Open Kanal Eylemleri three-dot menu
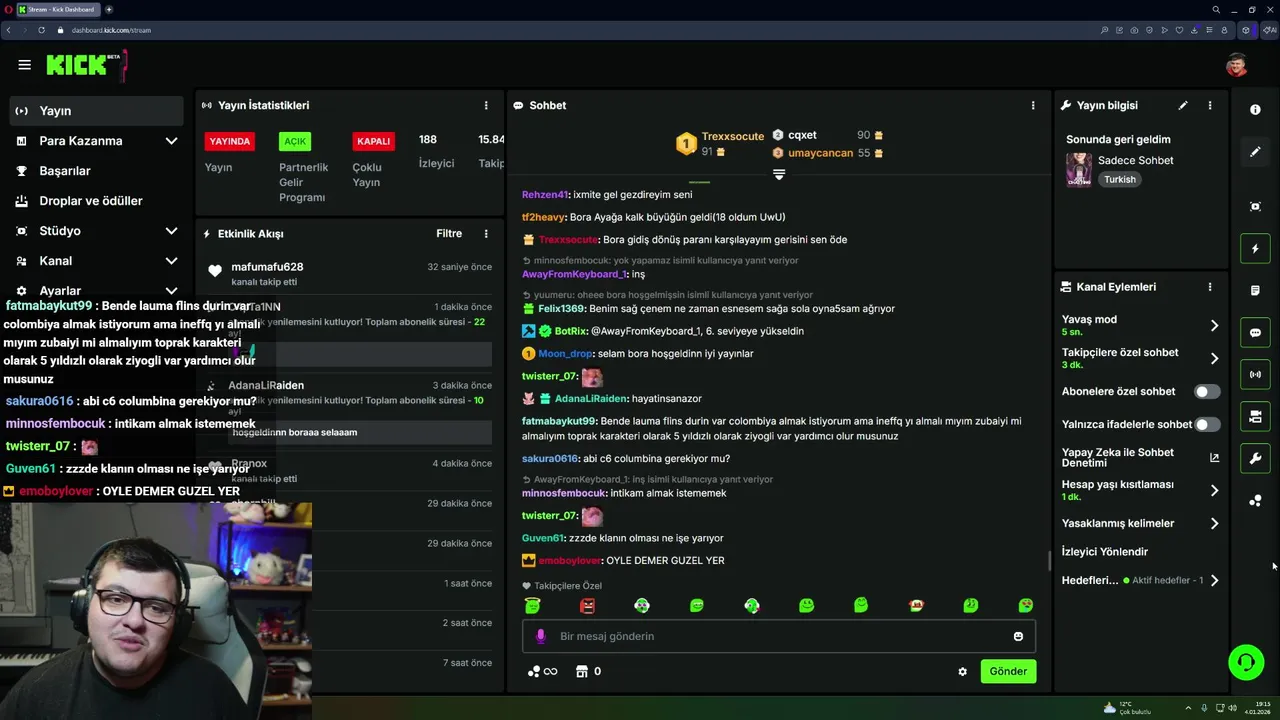Image resolution: width=1280 pixels, height=720 pixels. click(1209, 287)
